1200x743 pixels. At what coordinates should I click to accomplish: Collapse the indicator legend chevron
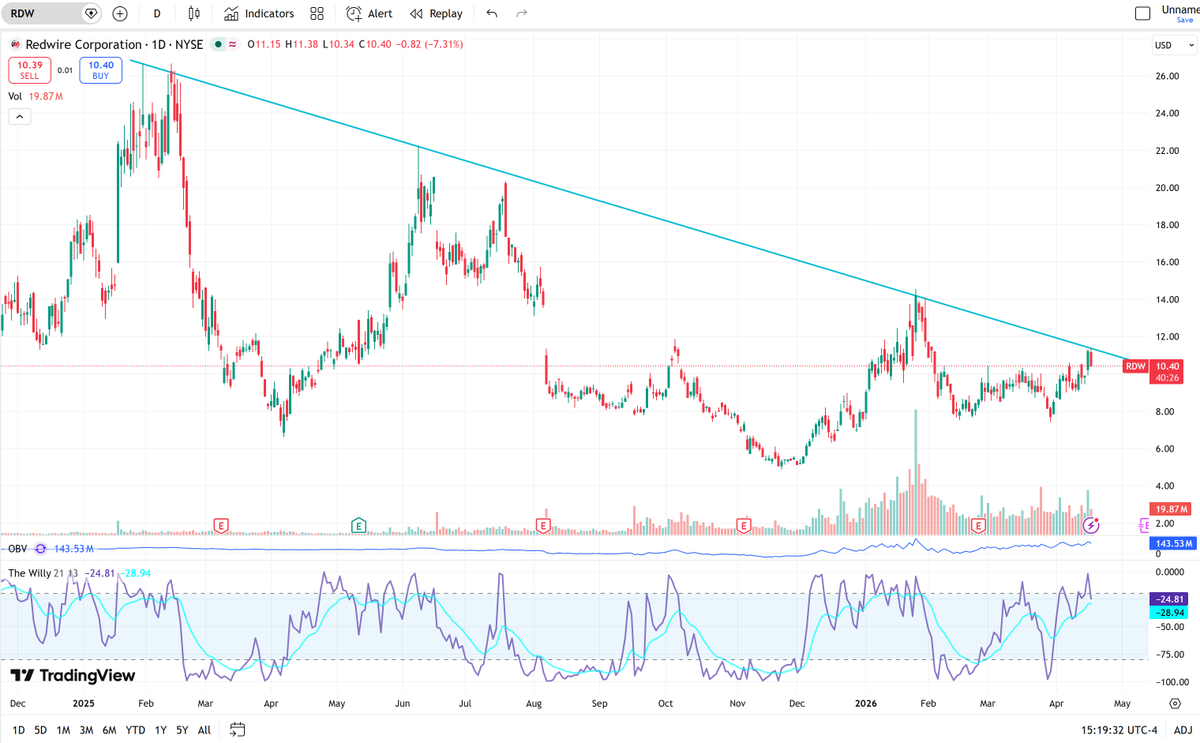(19, 116)
